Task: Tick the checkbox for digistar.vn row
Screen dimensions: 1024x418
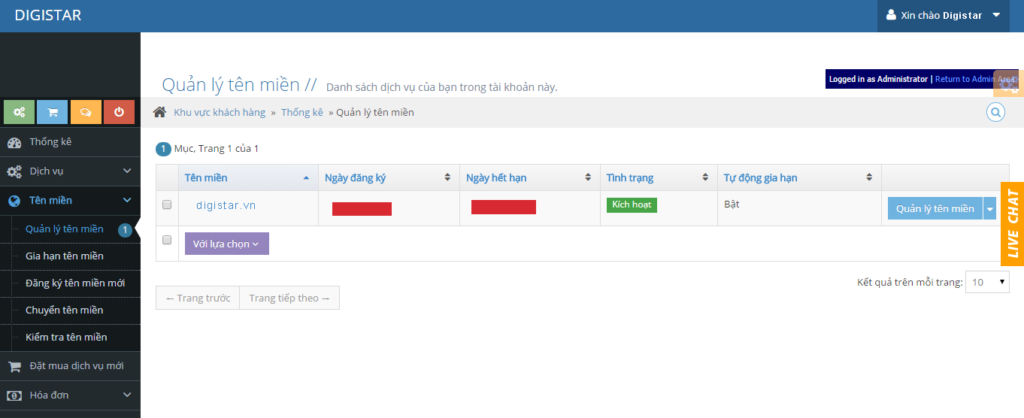Action: click(x=167, y=205)
